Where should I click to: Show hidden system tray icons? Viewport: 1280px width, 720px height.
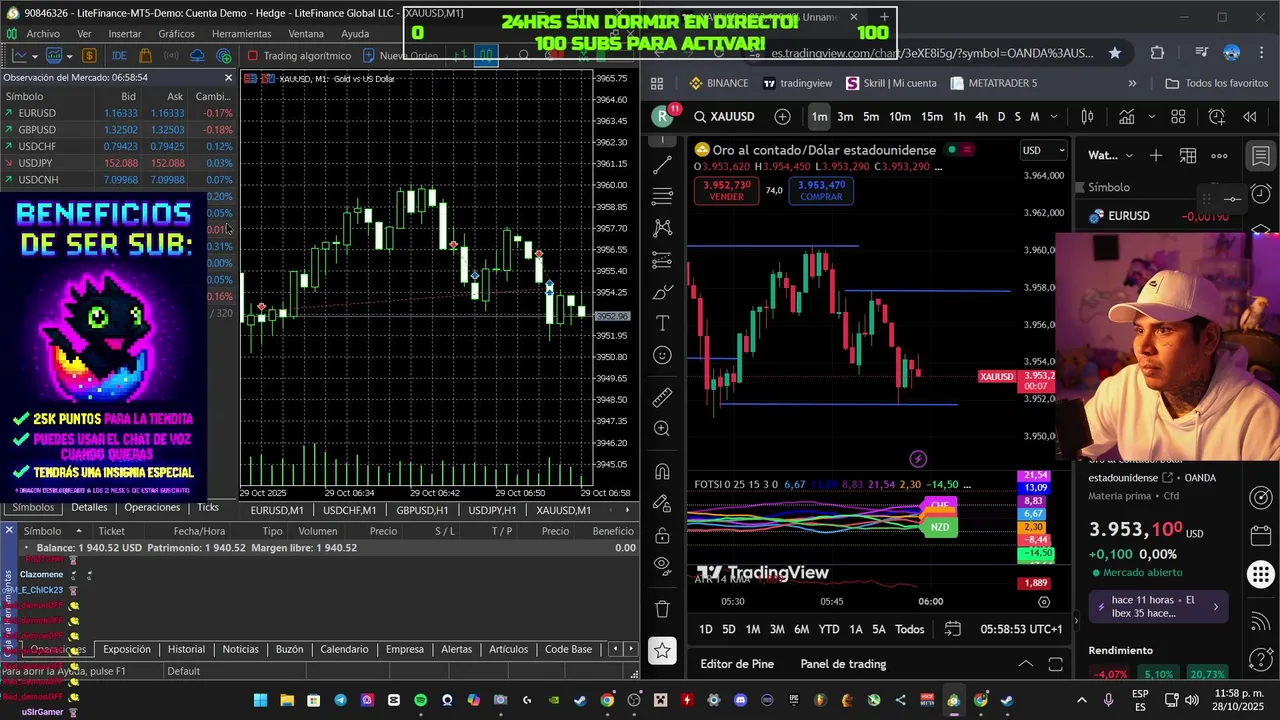[1082, 700]
